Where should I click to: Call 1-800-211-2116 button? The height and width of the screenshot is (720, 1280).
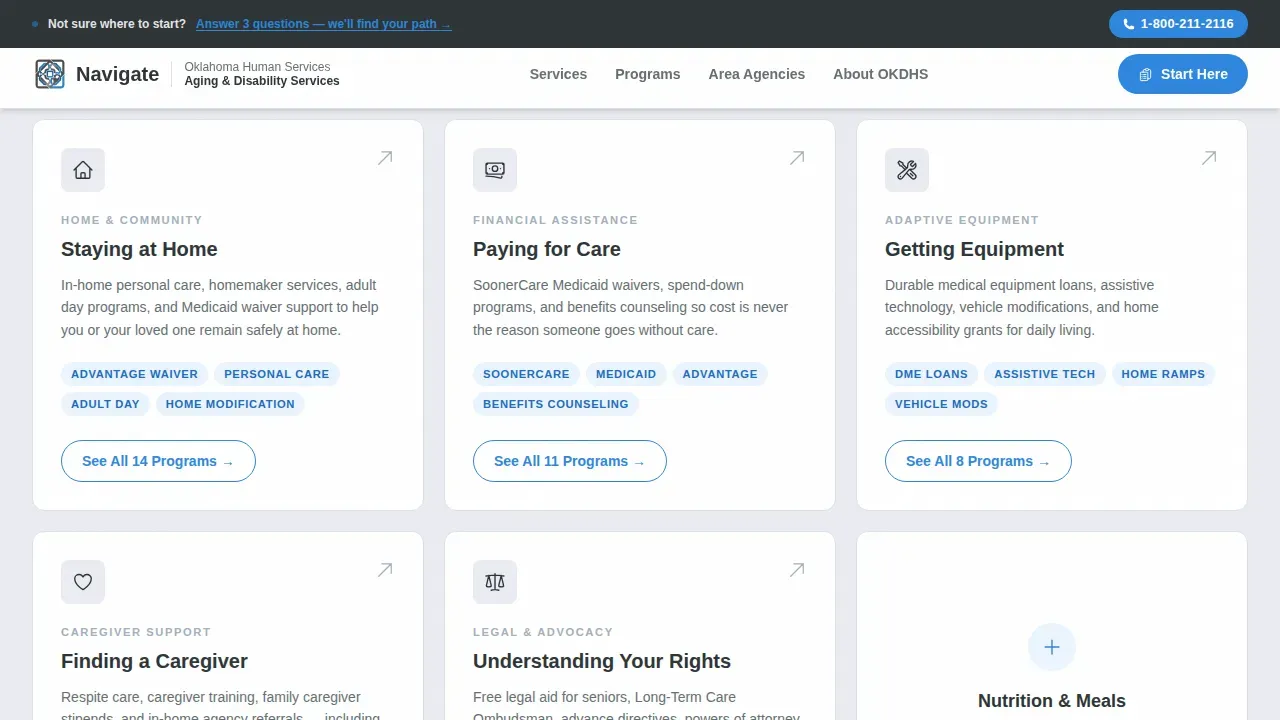coord(1178,24)
